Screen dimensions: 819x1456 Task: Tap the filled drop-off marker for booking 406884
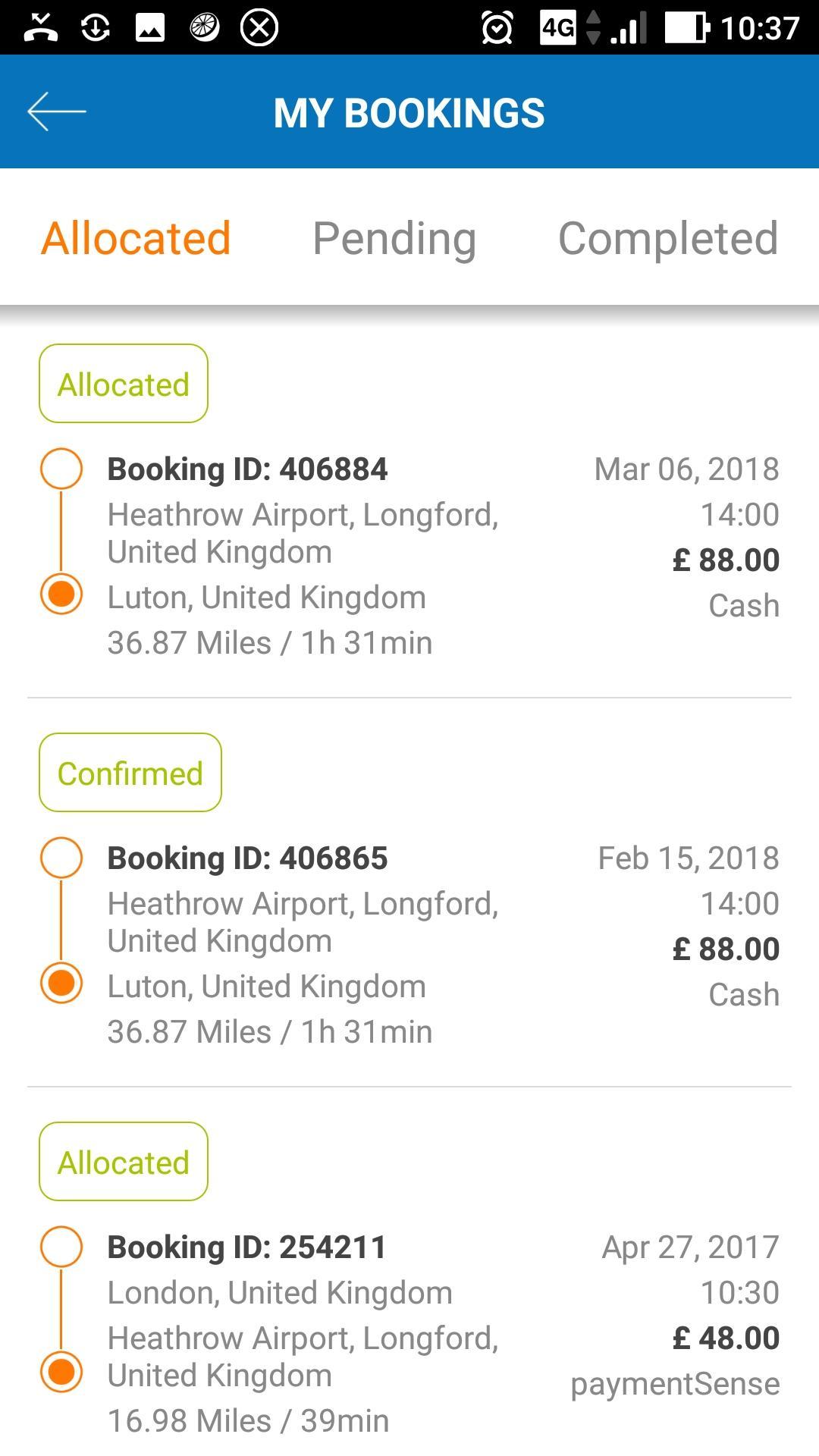61,594
